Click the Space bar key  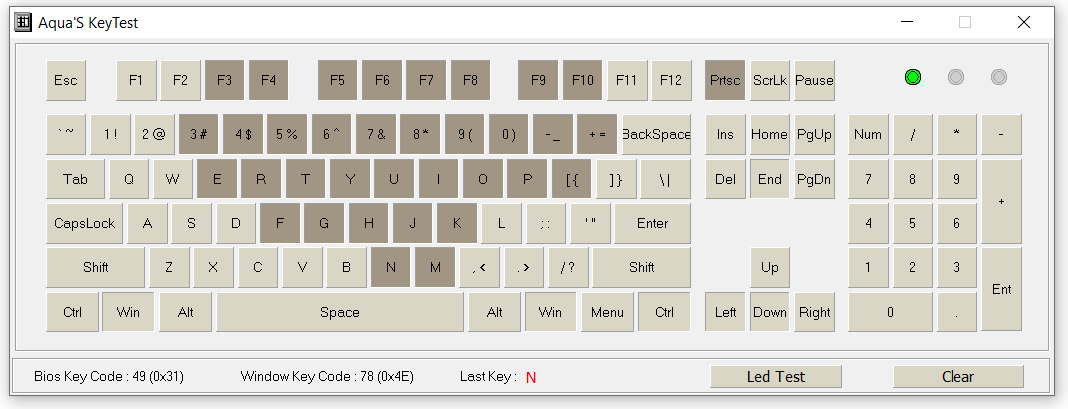click(340, 312)
